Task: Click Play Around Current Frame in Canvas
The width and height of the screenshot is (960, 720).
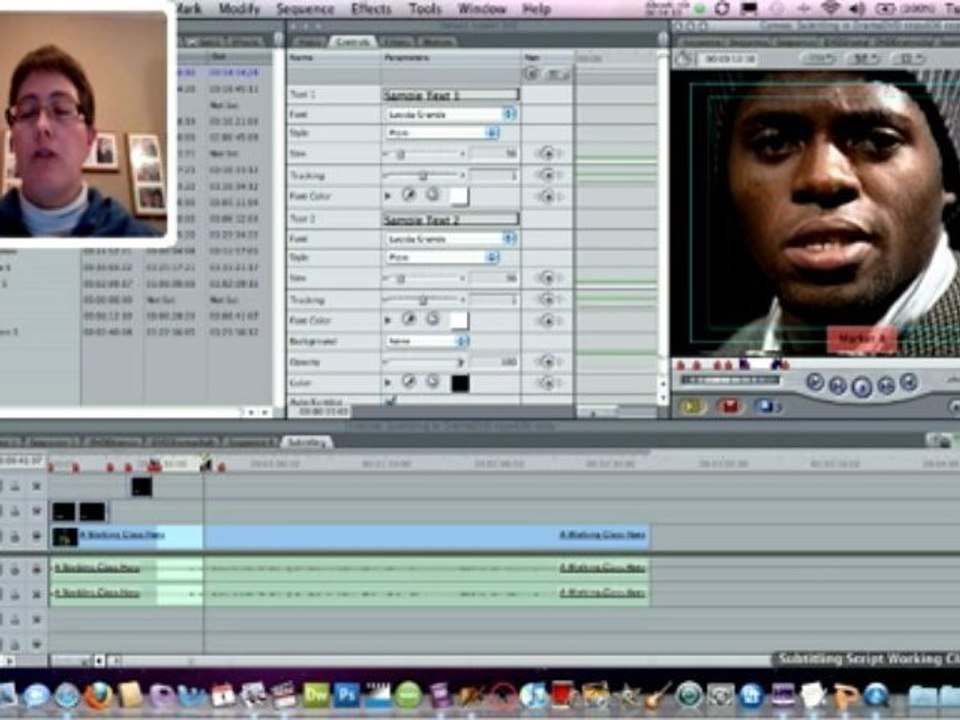Action: click(886, 385)
